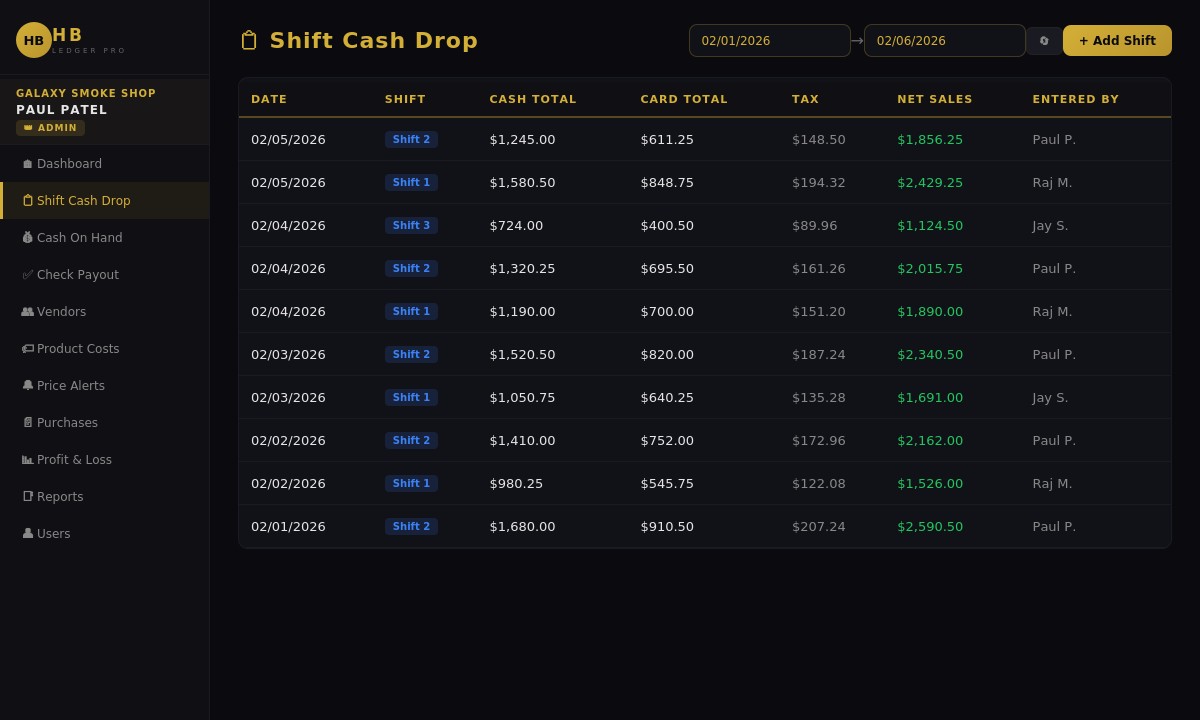Click the Users person icon in sidebar
The width and height of the screenshot is (1200, 720).
[28, 534]
